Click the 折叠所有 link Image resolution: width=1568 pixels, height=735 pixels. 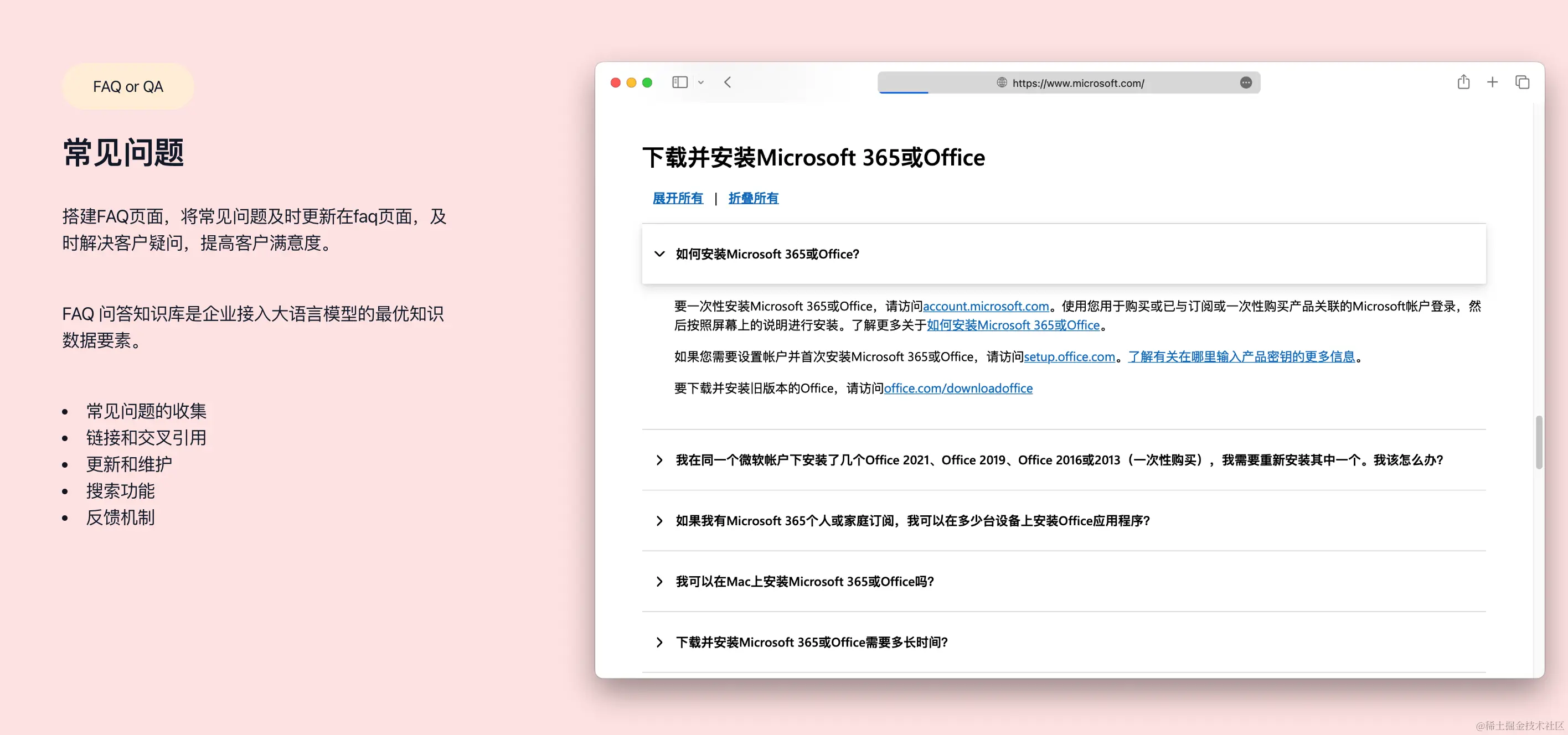point(753,198)
